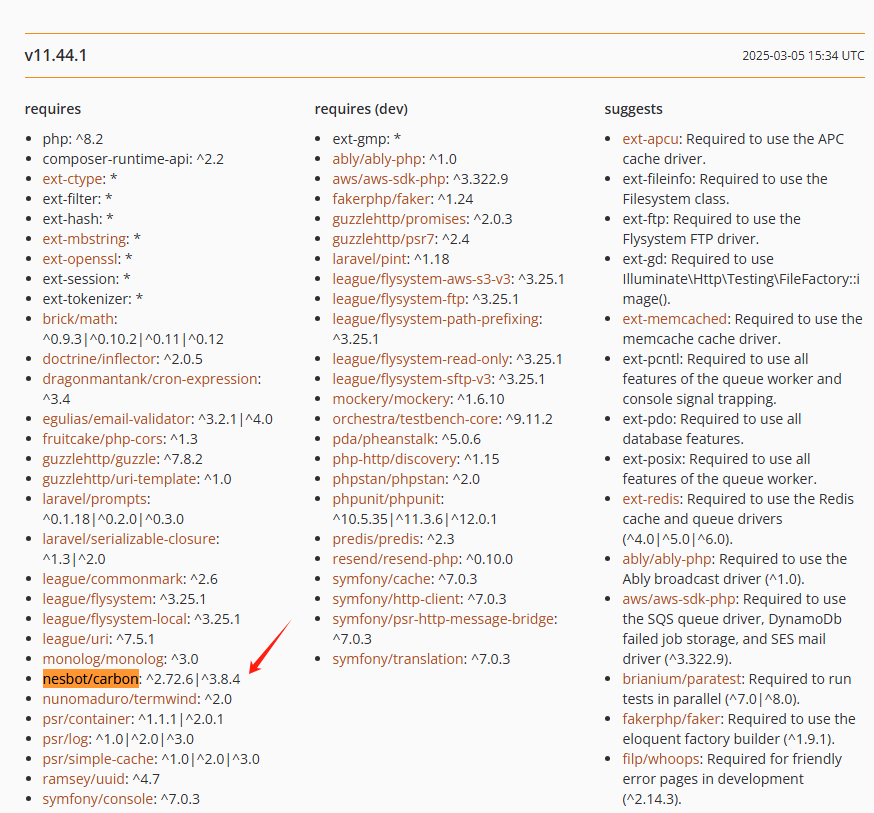Open the ext-memcached suggestion link
874x813 pixels.
(675, 319)
